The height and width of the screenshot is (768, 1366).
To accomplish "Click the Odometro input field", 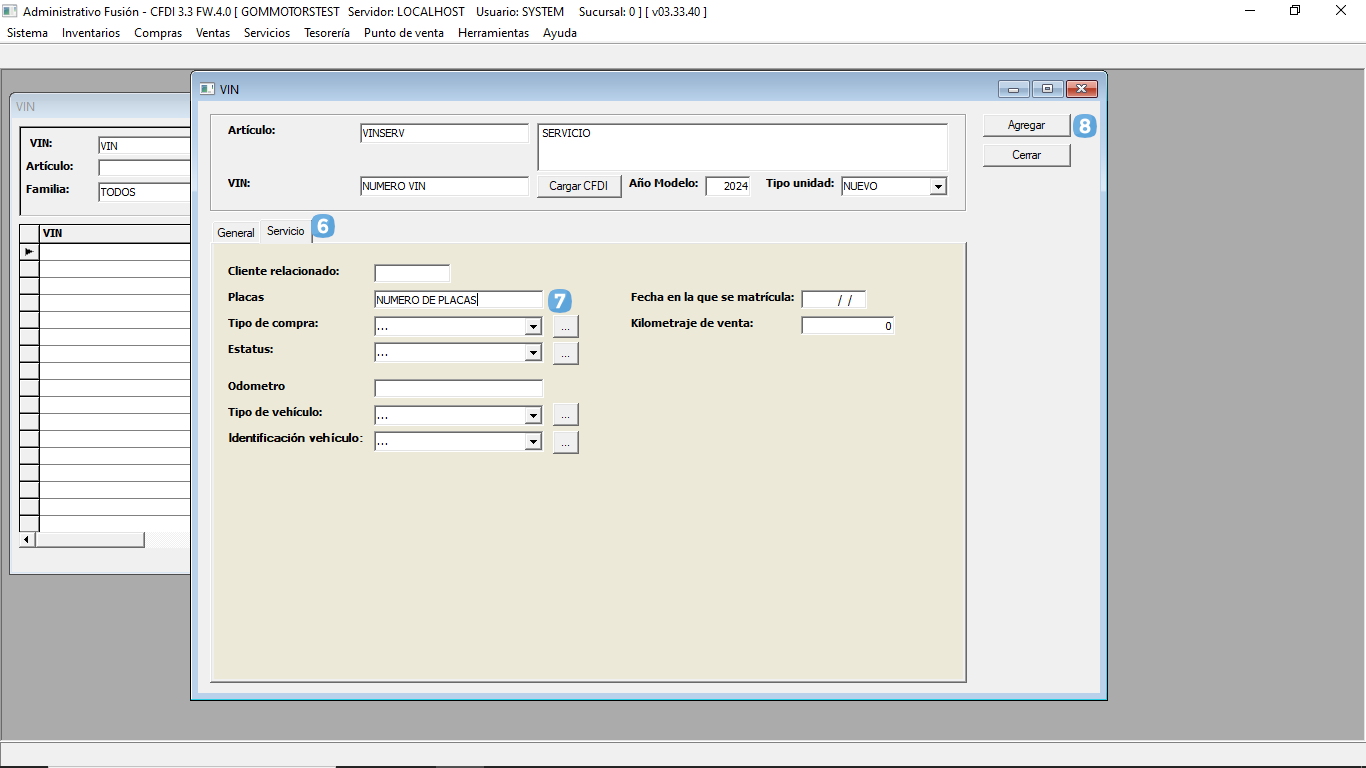I will 458,388.
